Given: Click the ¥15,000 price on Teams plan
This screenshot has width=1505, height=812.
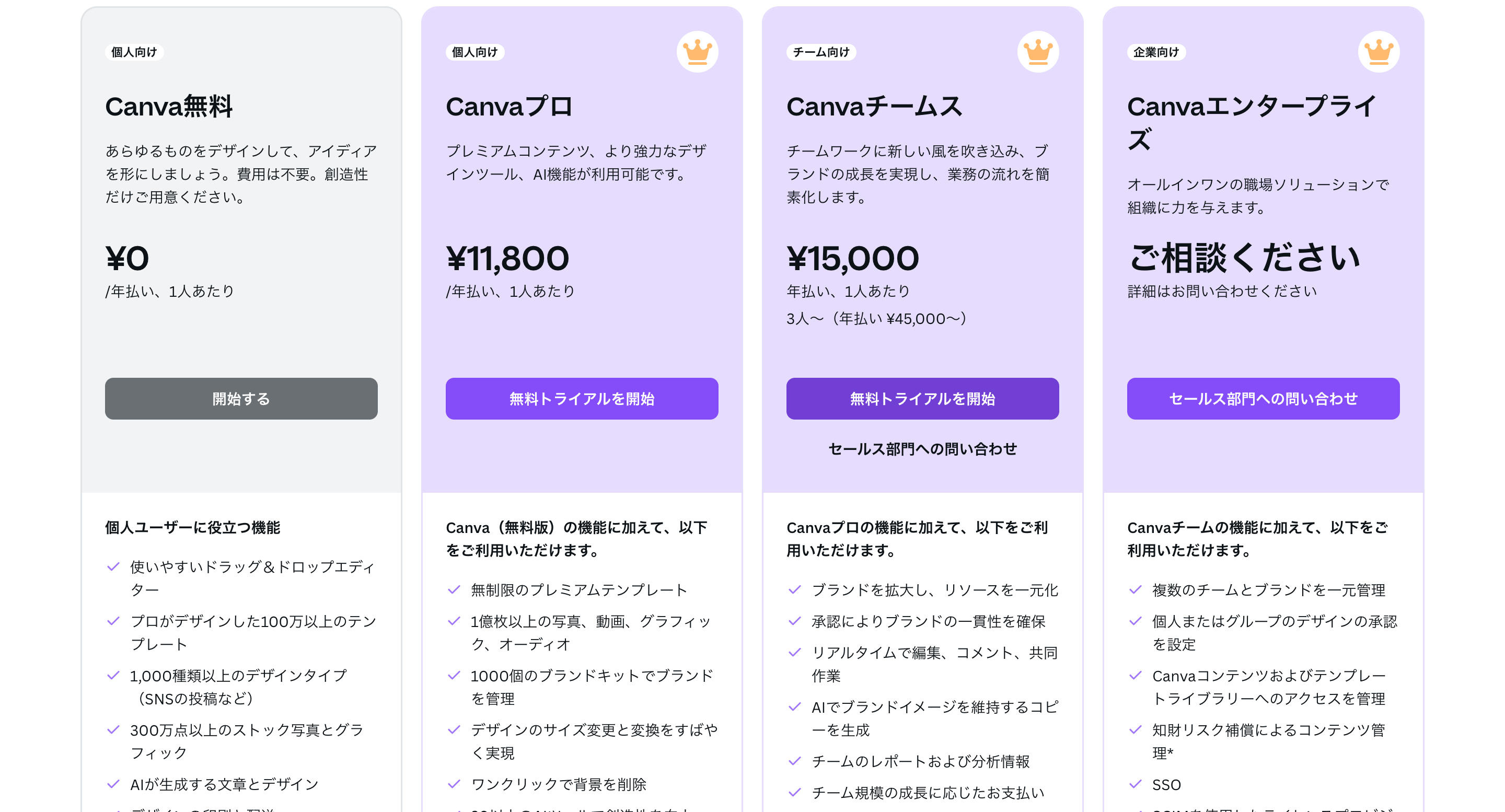Looking at the screenshot, I should [x=853, y=258].
